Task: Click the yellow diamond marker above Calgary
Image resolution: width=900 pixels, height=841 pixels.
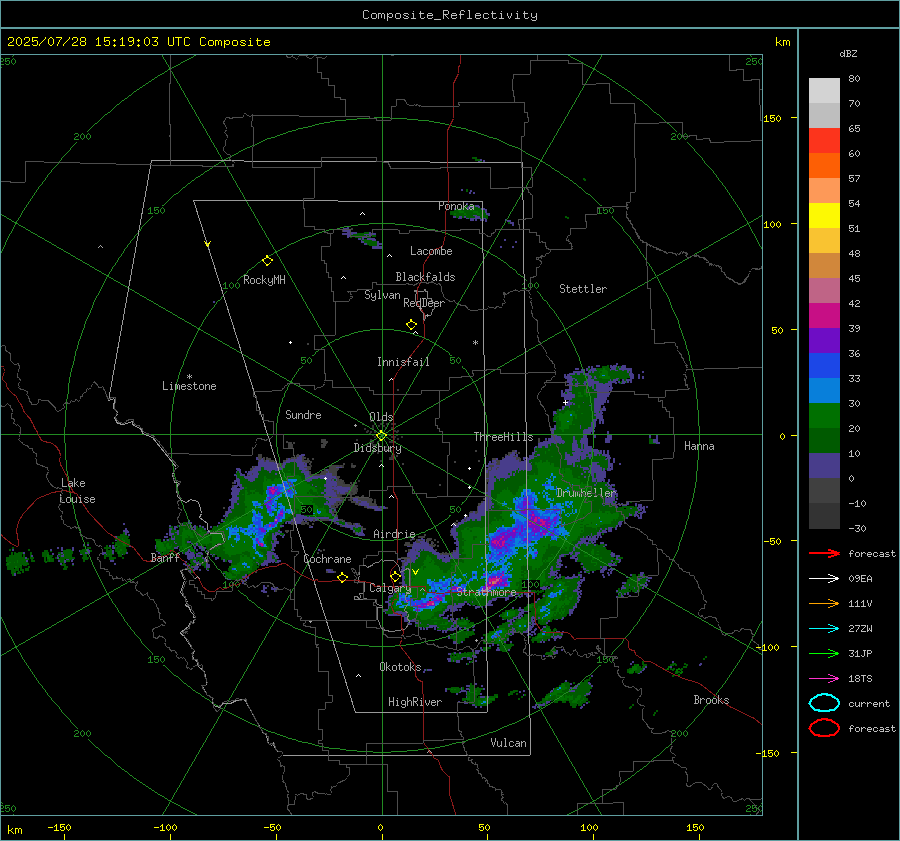Action: click(395, 576)
